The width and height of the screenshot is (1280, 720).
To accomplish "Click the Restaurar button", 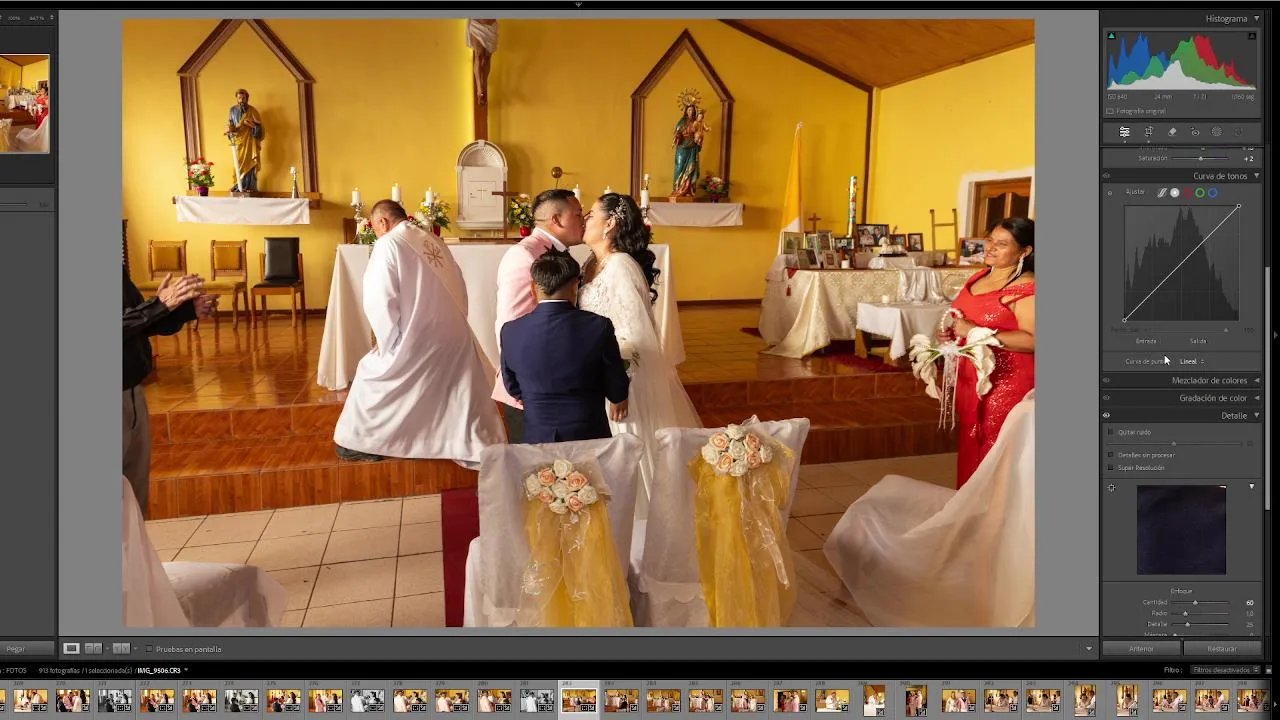I will (x=1222, y=649).
